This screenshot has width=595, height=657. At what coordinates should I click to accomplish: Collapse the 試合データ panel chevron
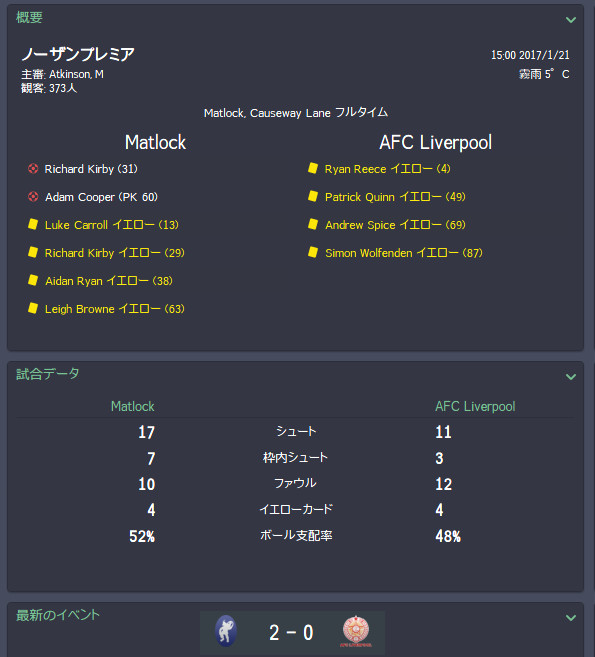pos(571,377)
